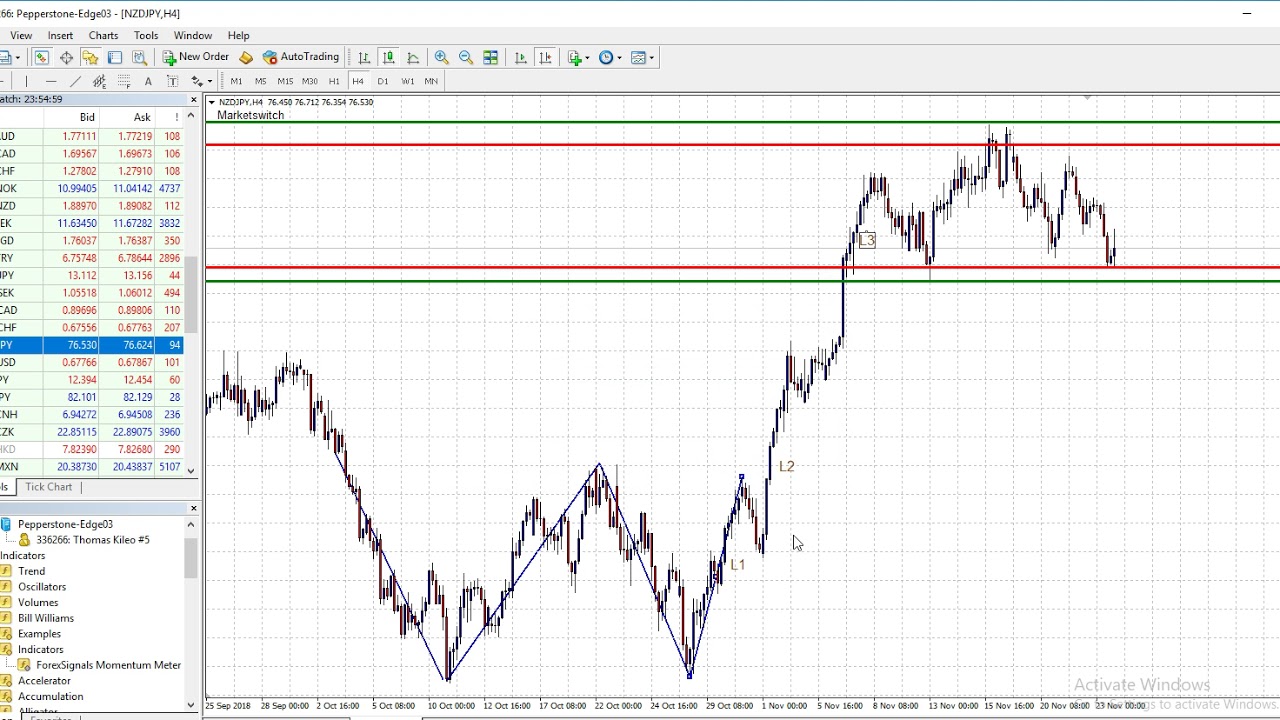1280x720 pixels.
Task: Switch chart to W1 timeframe
Action: [x=407, y=81]
